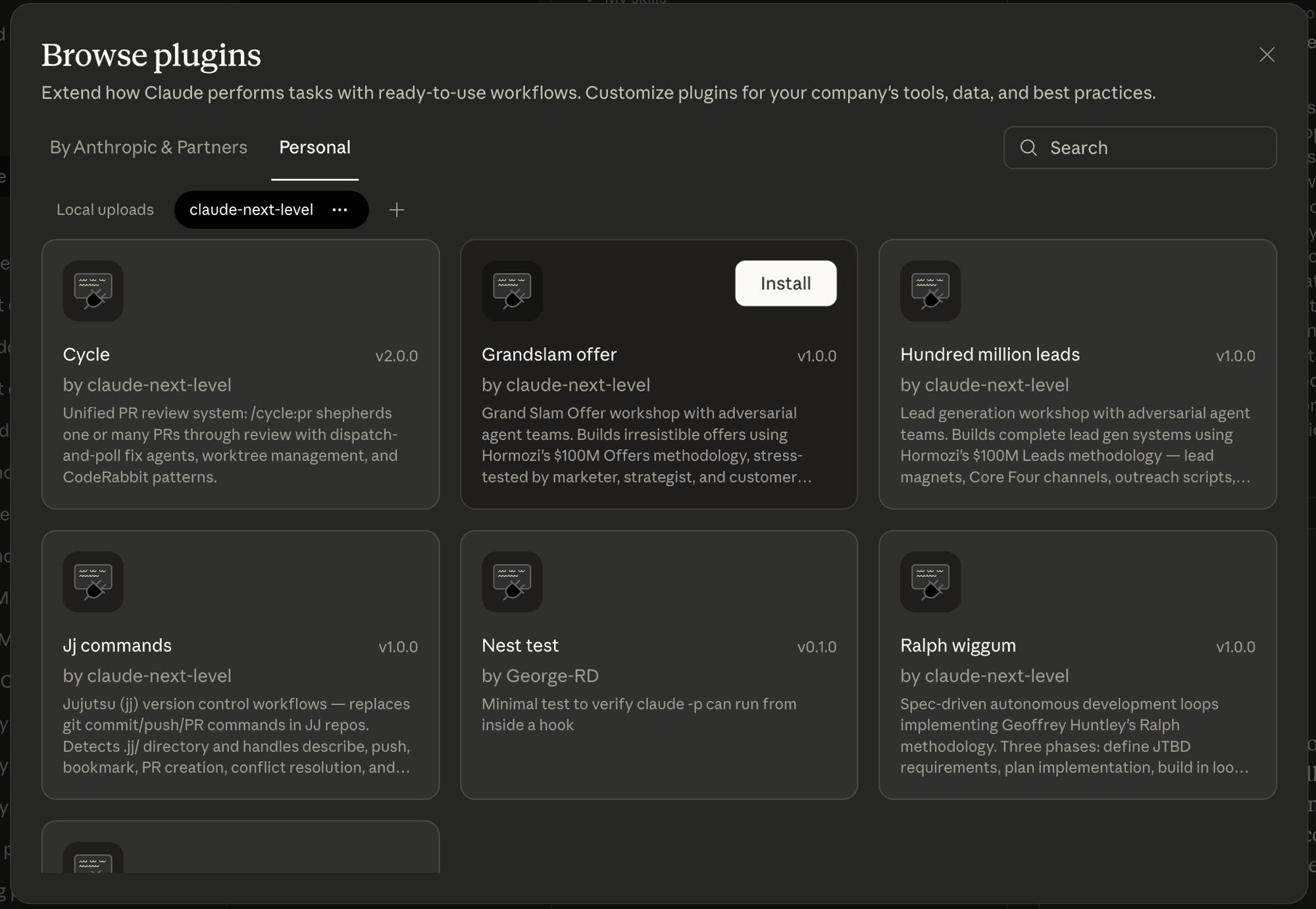Add a new marketplace with the plus icon
Image resolution: width=1316 pixels, height=909 pixels.
click(x=396, y=210)
